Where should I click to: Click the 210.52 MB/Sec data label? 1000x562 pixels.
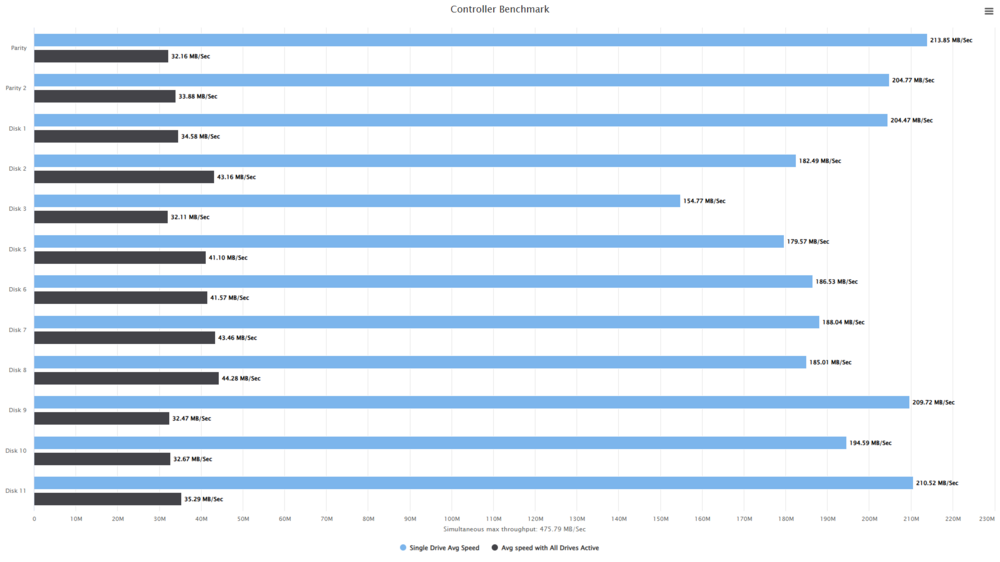(x=937, y=483)
